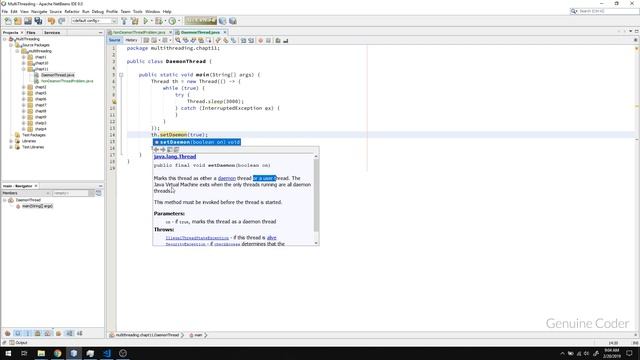Open the default config dropdown
Viewport: 640px width, 360px height.
point(94,21)
